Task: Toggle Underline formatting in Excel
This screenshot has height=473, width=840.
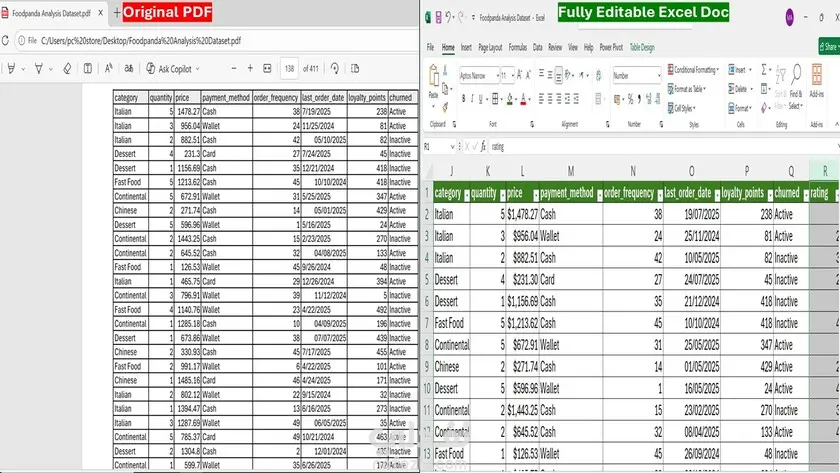Action: [481, 99]
